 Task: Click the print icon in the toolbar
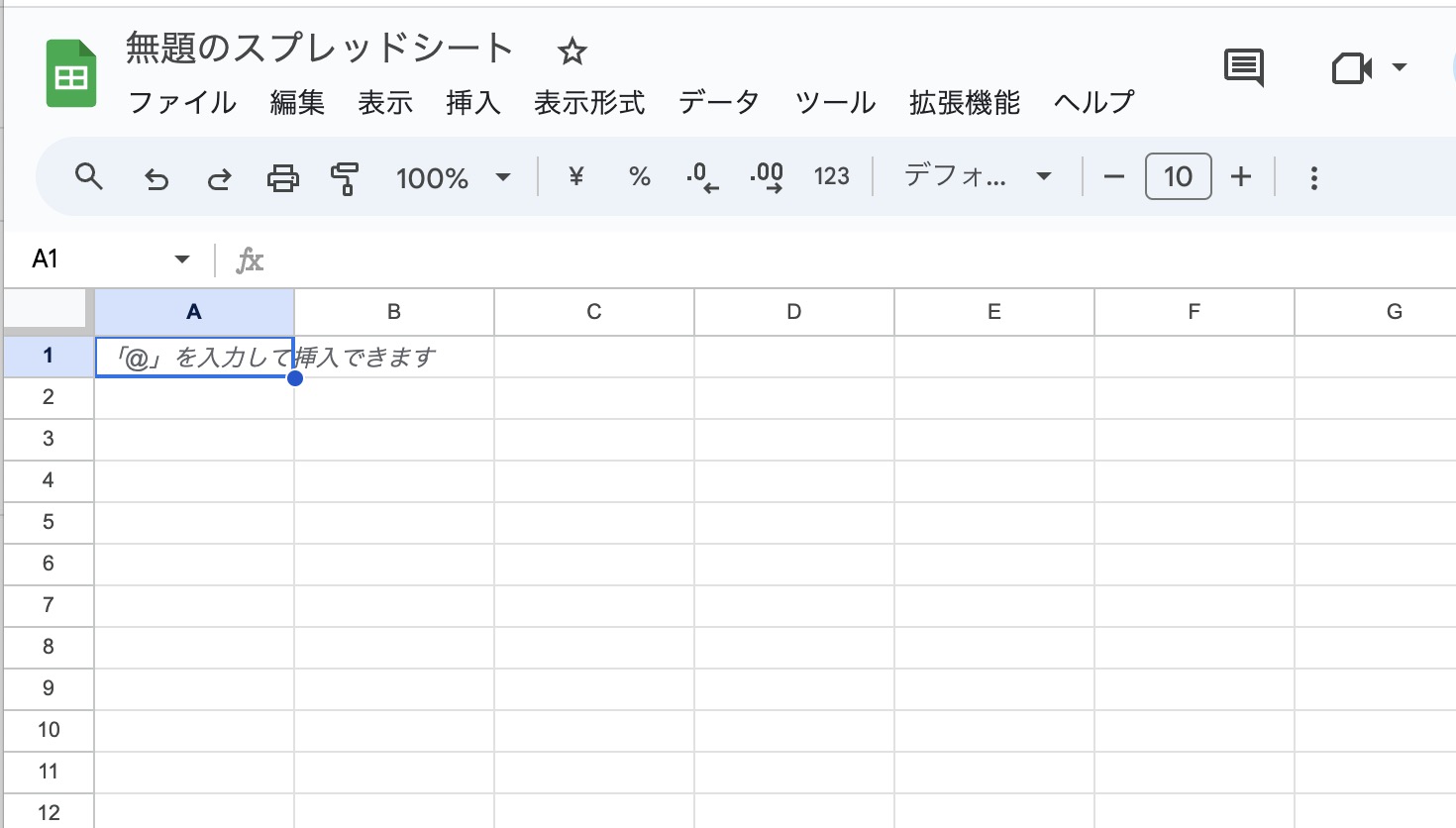point(282,178)
